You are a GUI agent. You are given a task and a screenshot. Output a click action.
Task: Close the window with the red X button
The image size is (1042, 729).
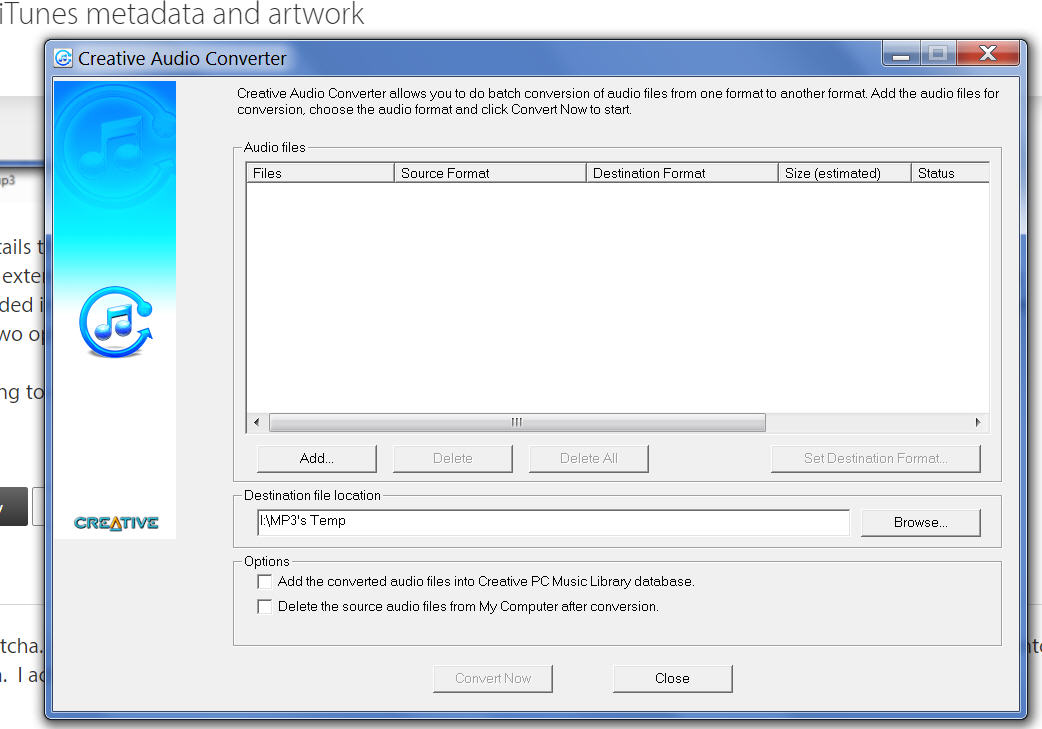click(988, 54)
